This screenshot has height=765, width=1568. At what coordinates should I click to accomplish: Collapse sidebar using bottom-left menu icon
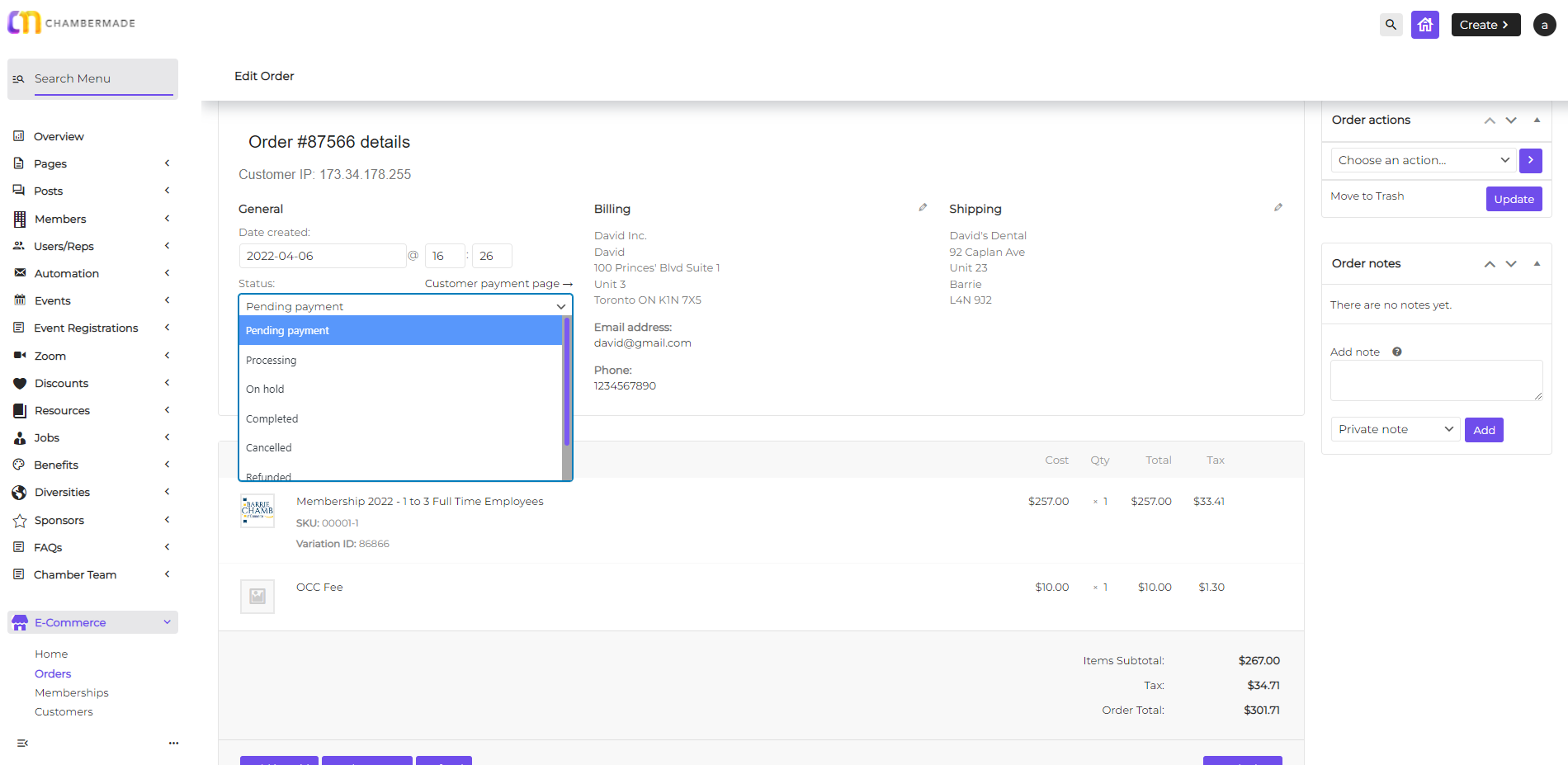22,743
